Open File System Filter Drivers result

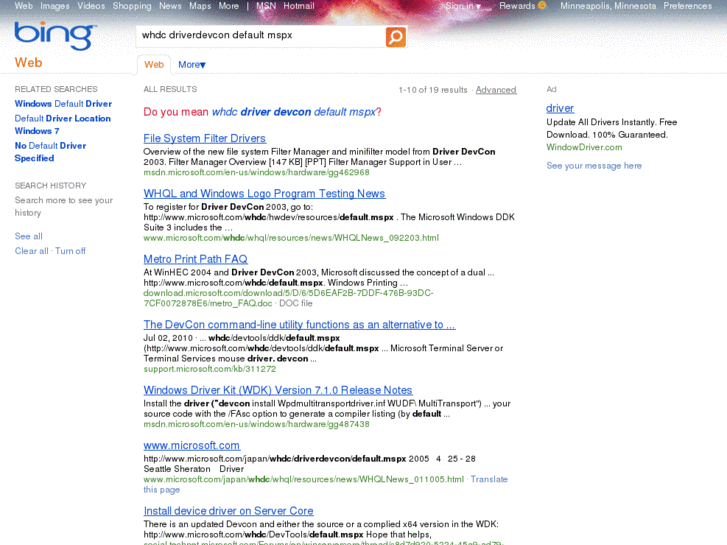click(x=204, y=138)
